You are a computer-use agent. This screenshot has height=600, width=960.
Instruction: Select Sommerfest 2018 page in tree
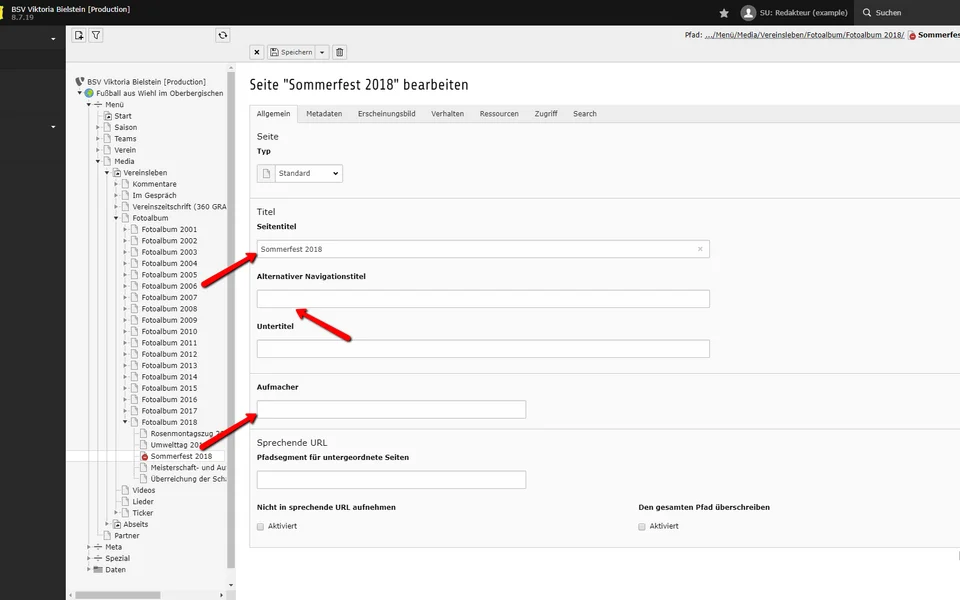[181, 456]
